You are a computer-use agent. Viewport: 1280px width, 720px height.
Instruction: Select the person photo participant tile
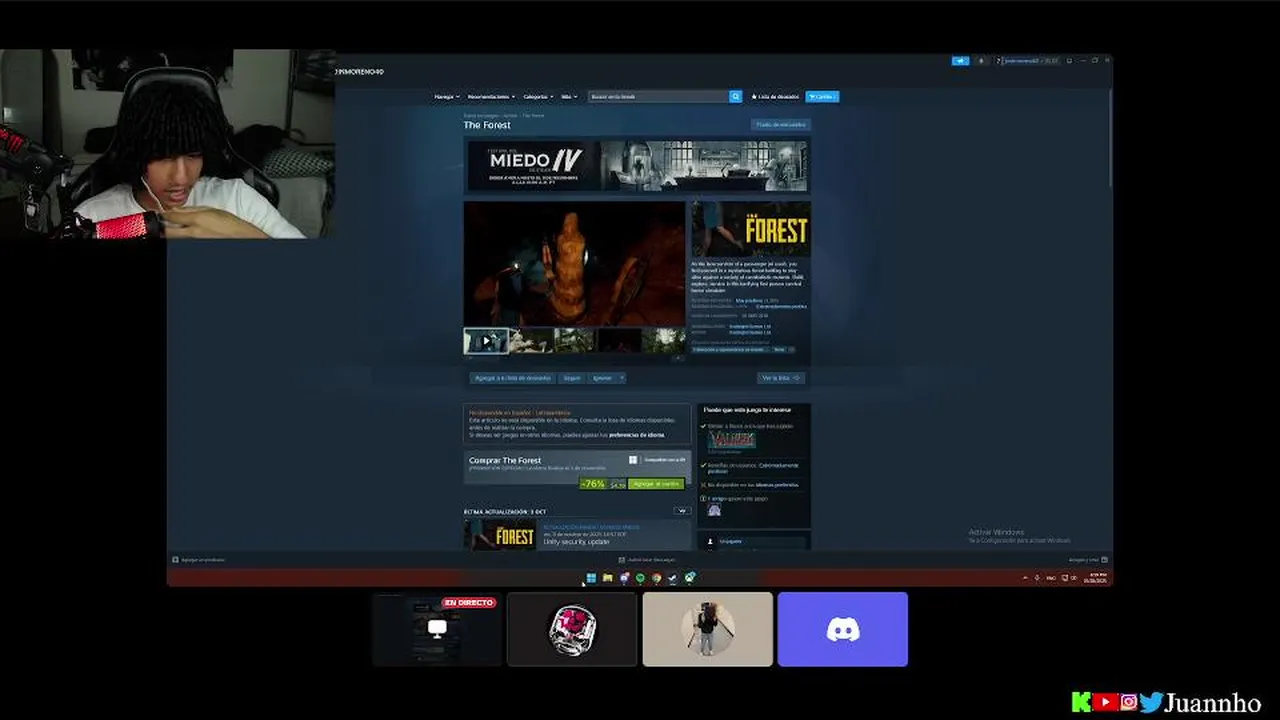click(708, 629)
